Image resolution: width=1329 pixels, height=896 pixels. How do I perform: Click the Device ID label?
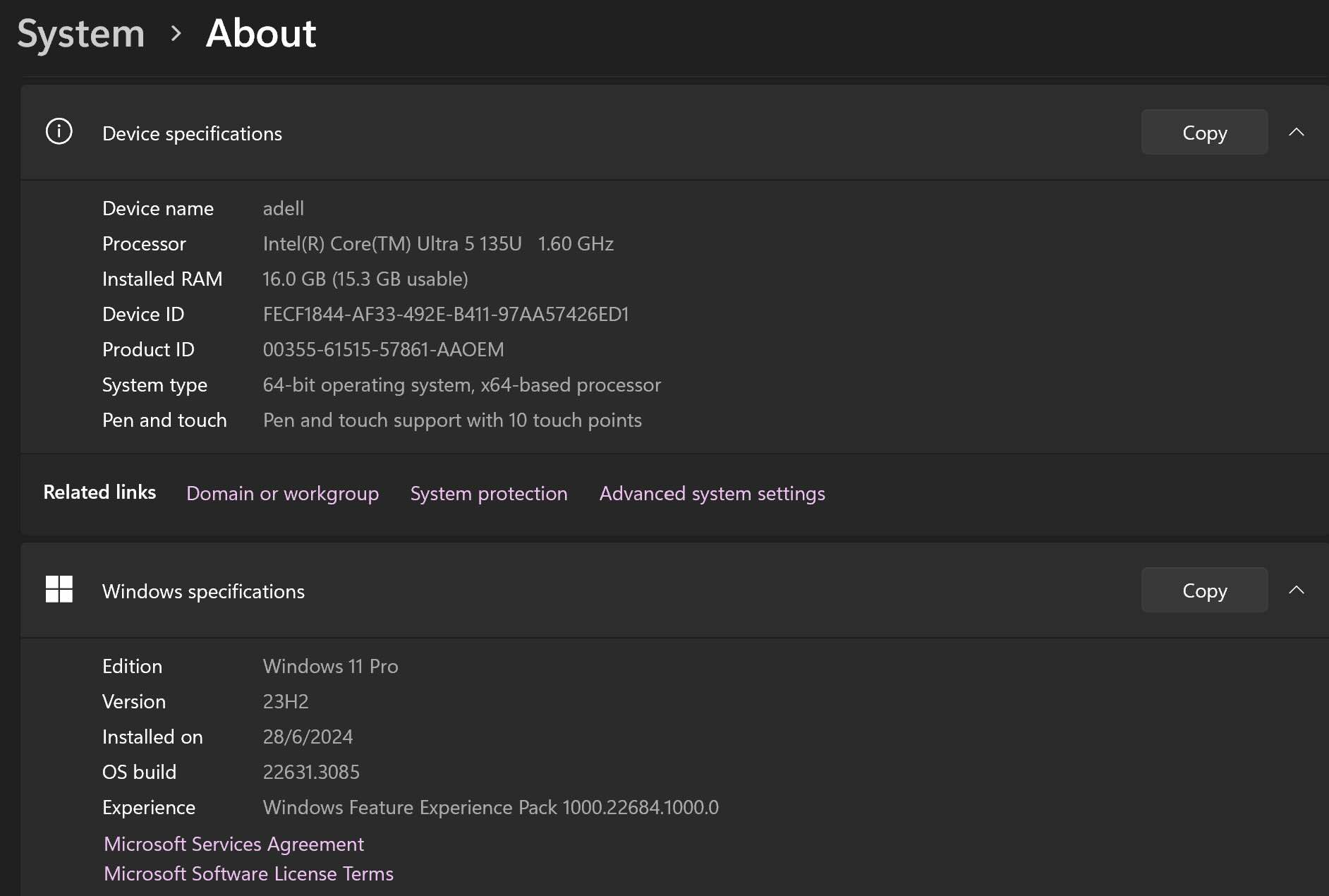(x=143, y=314)
